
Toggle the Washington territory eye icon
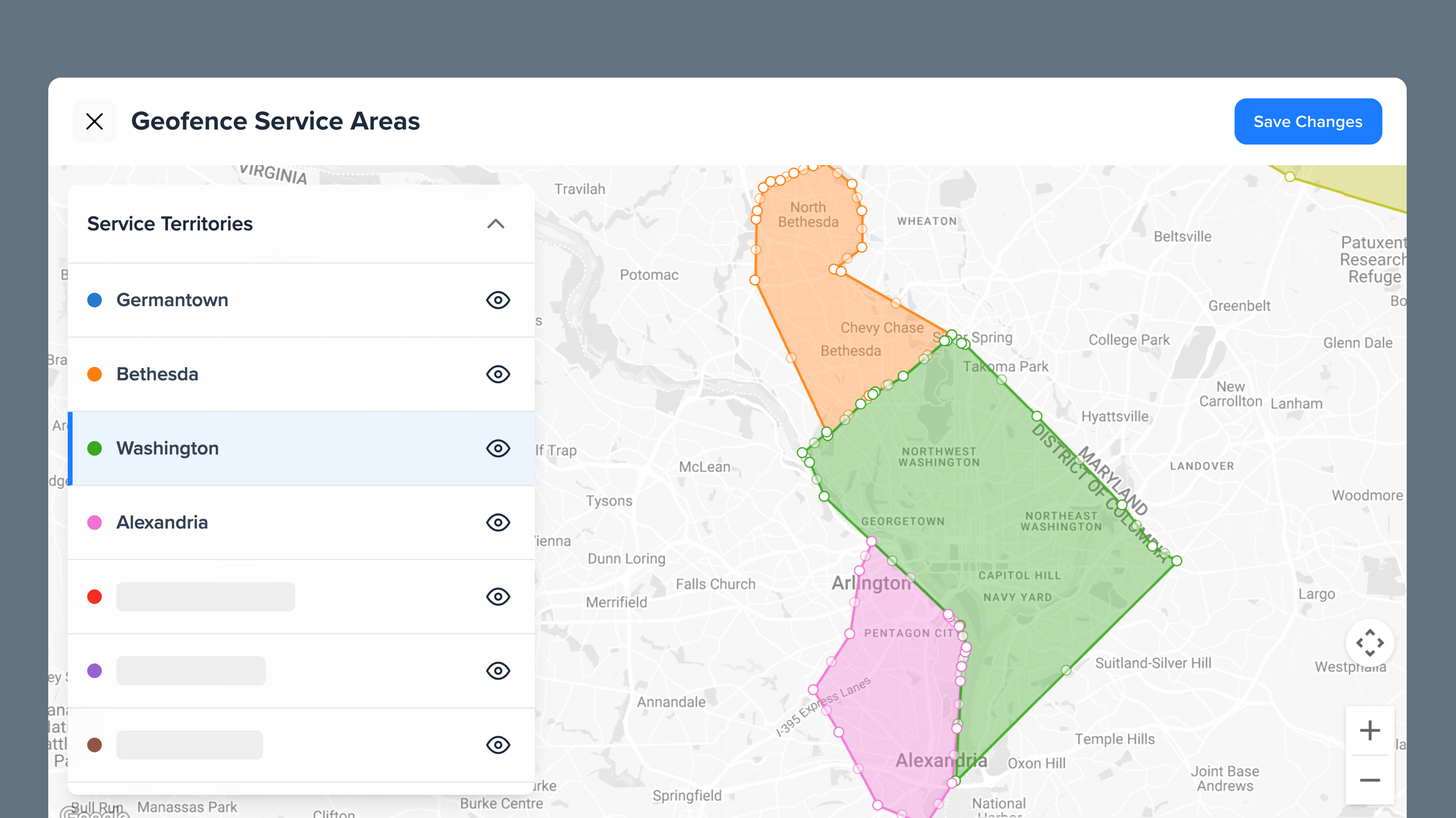click(x=497, y=448)
